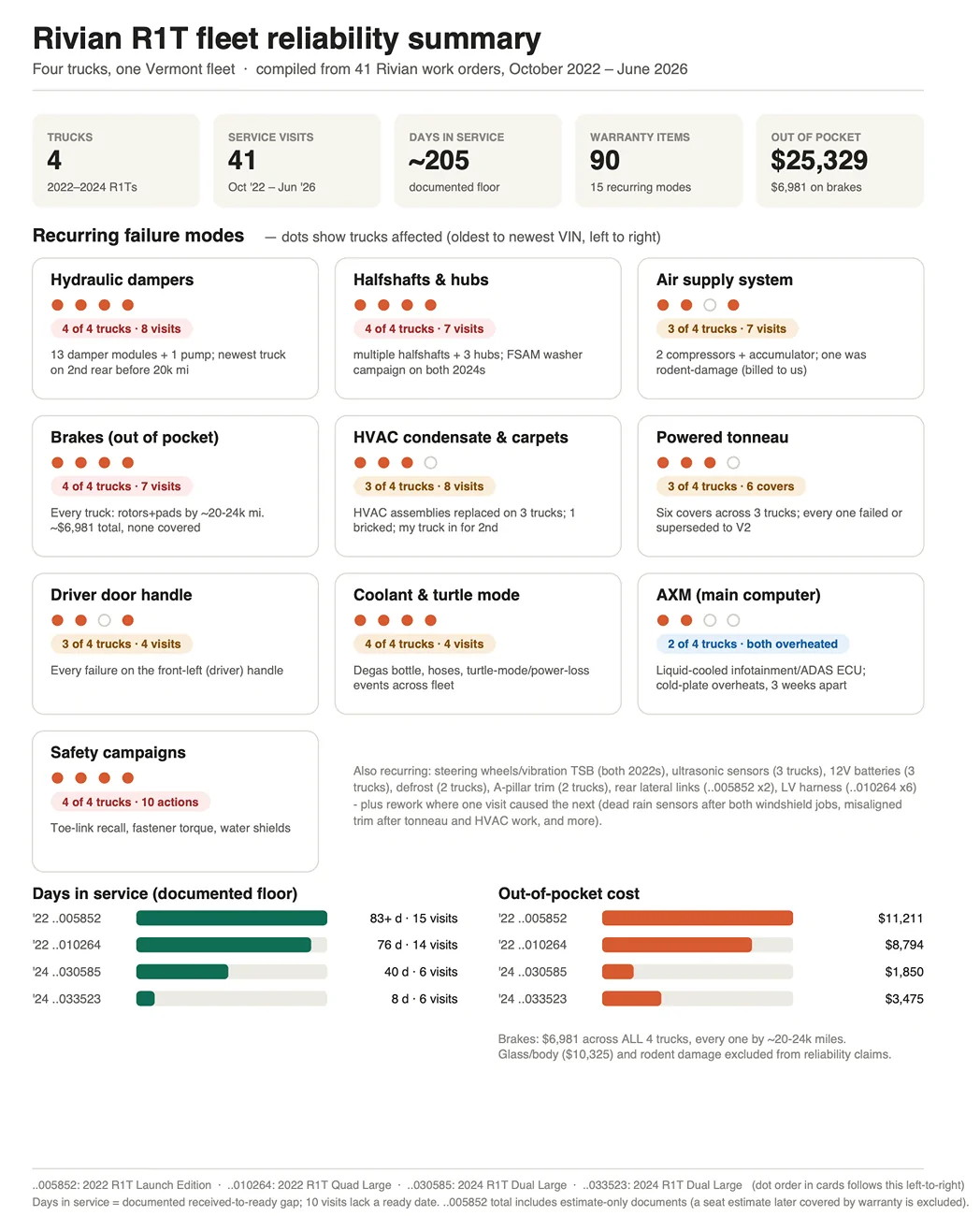Click the green days-in-service bar for '22 ..005852

[x=232, y=919]
